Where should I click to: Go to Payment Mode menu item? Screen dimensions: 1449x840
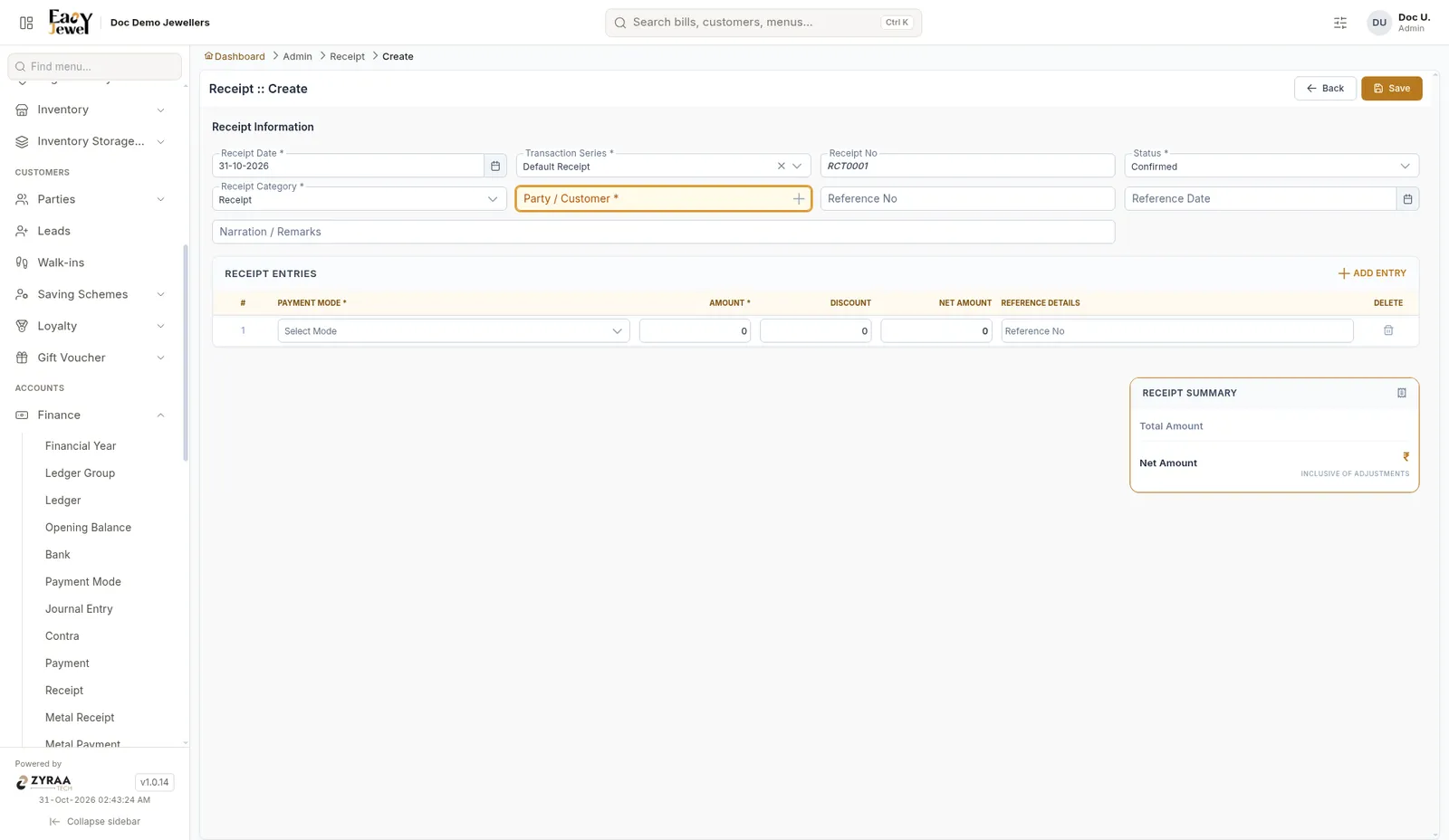(x=83, y=582)
